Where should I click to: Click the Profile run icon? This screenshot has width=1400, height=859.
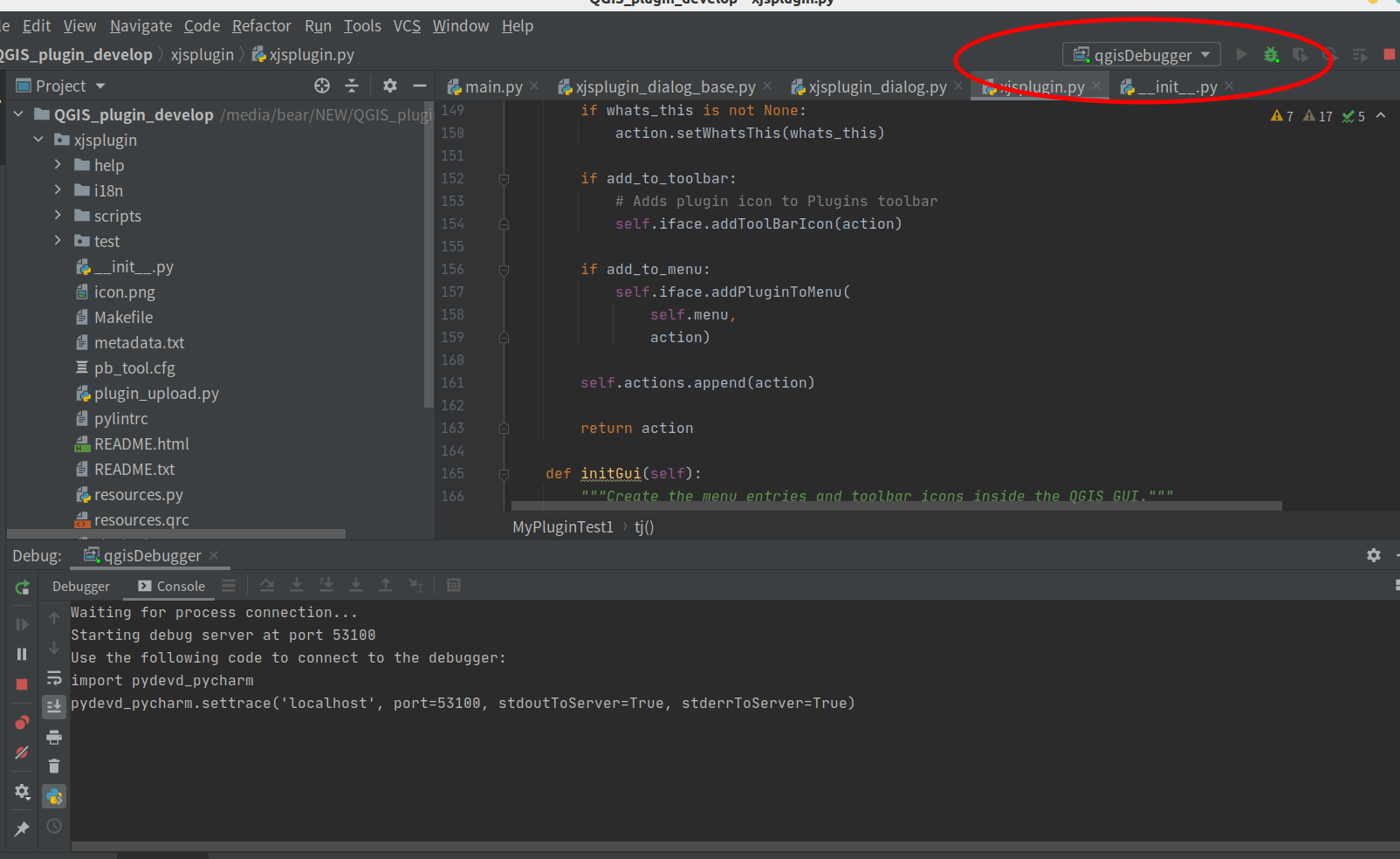pos(1329,55)
